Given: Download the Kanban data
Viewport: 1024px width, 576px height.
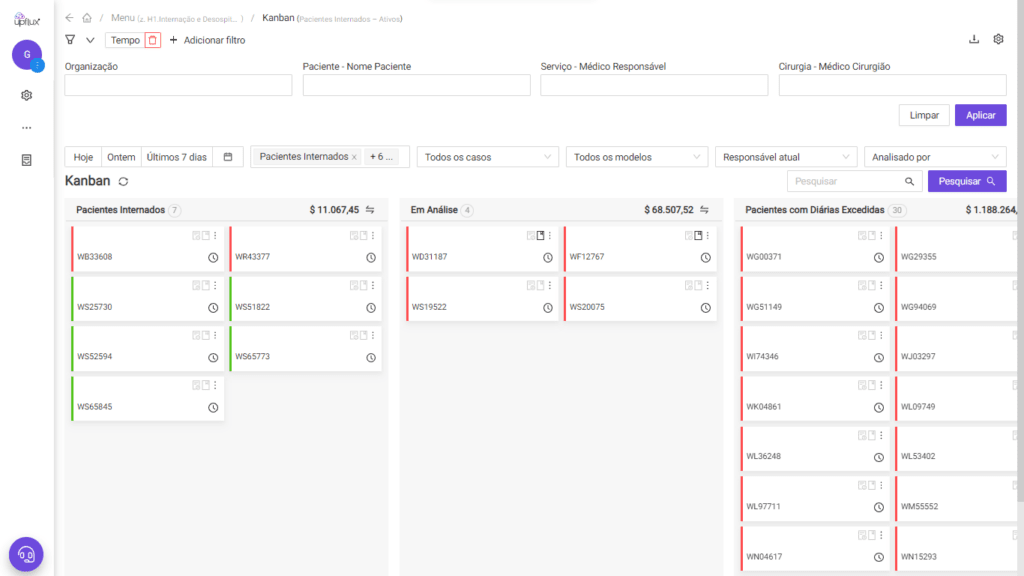Looking at the screenshot, I should point(974,40).
